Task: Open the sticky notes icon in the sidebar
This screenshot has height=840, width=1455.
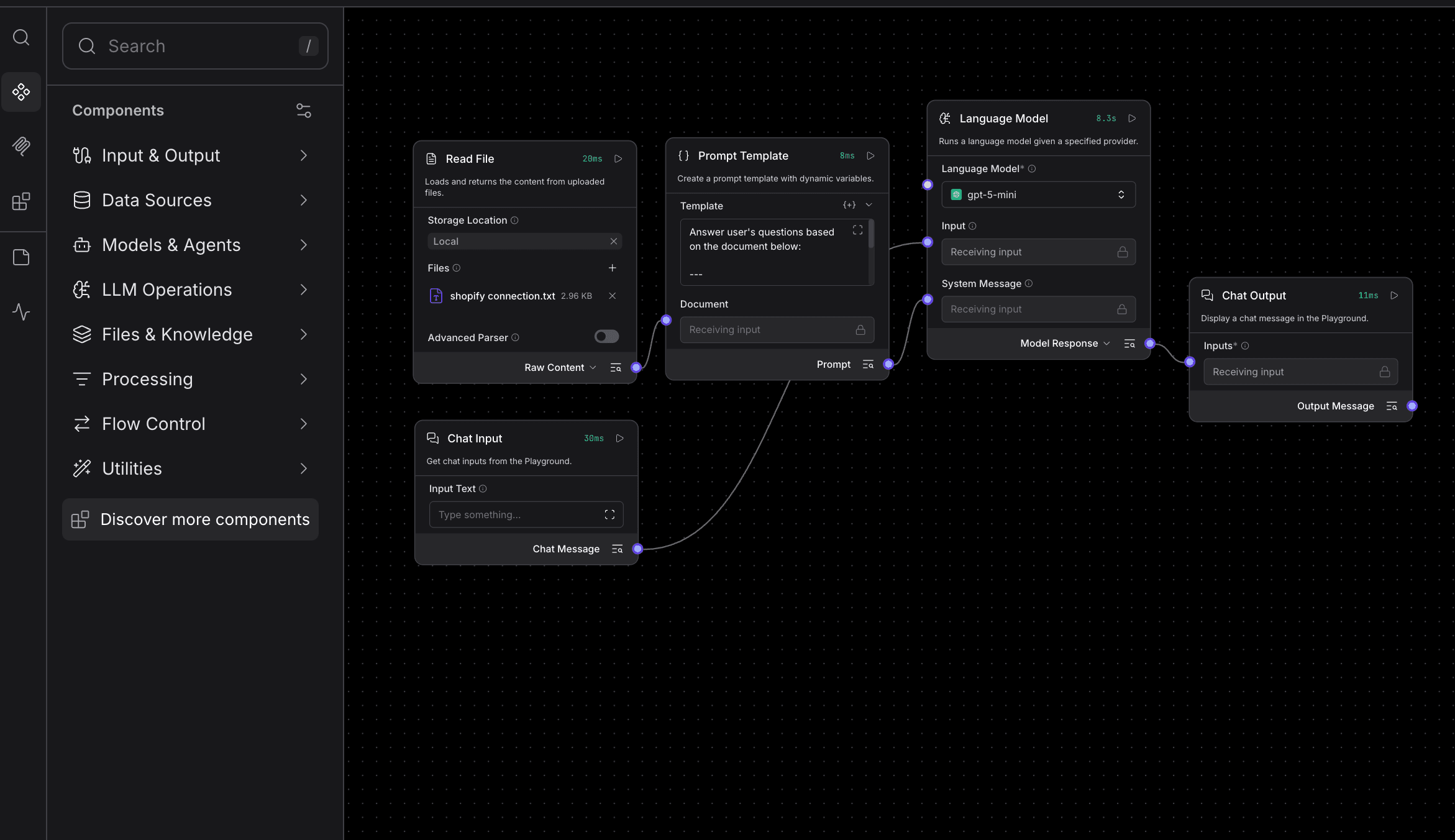Action: (21, 257)
